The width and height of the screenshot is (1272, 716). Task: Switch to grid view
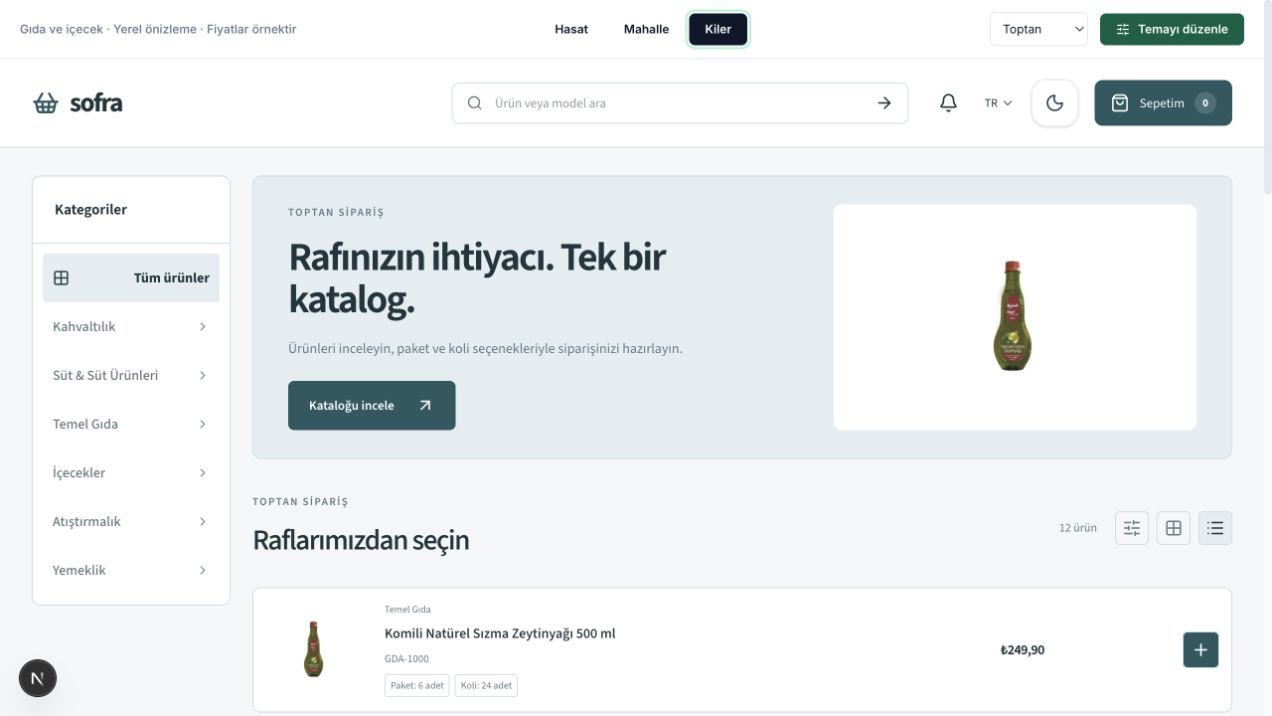tap(1174, 528)
